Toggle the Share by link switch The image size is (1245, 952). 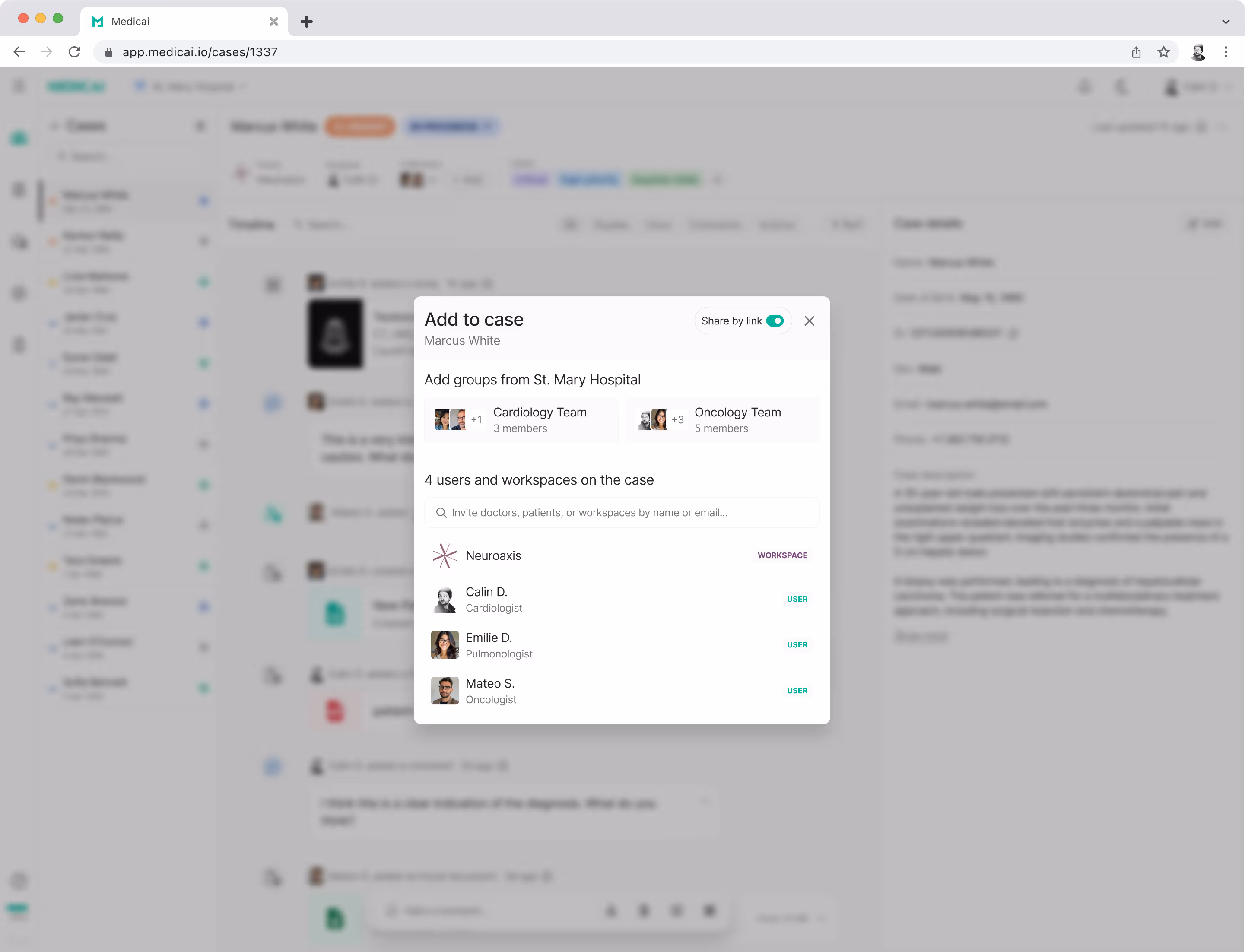coord(775,321)
